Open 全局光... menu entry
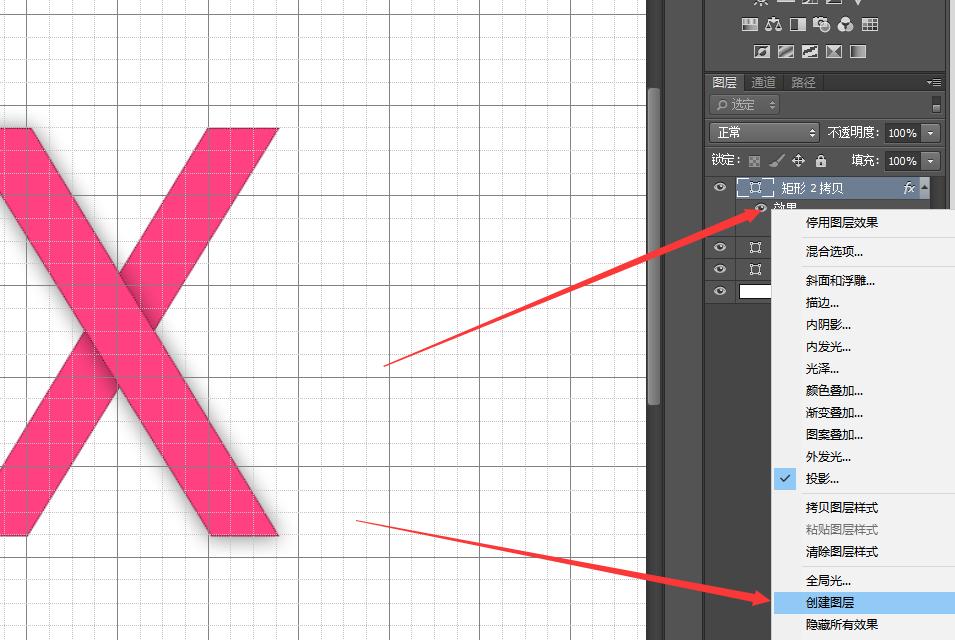955x640 pixels. pyautogui.click(x=864, y=581)
